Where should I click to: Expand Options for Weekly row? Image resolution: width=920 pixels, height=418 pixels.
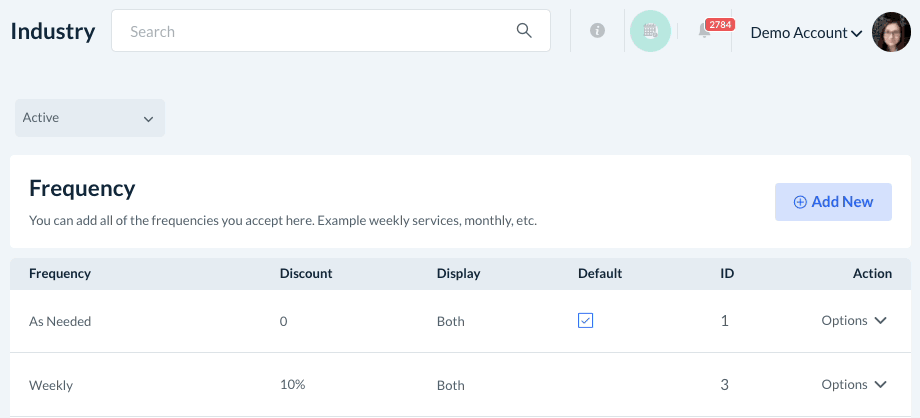854,384
